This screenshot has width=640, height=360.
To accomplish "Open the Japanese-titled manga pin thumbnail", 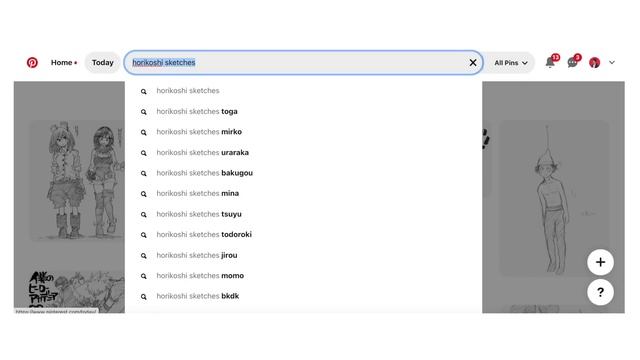I will (78, 291).
